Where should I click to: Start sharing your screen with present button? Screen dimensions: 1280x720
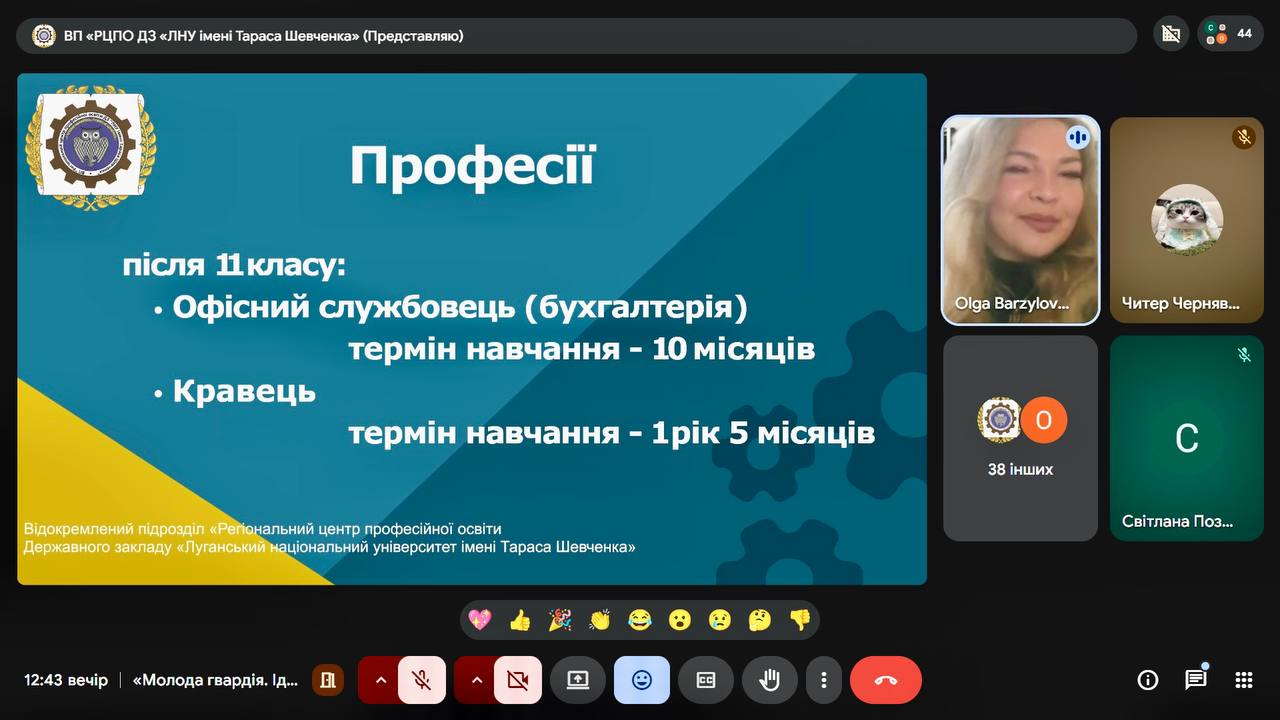coord(578,680)
